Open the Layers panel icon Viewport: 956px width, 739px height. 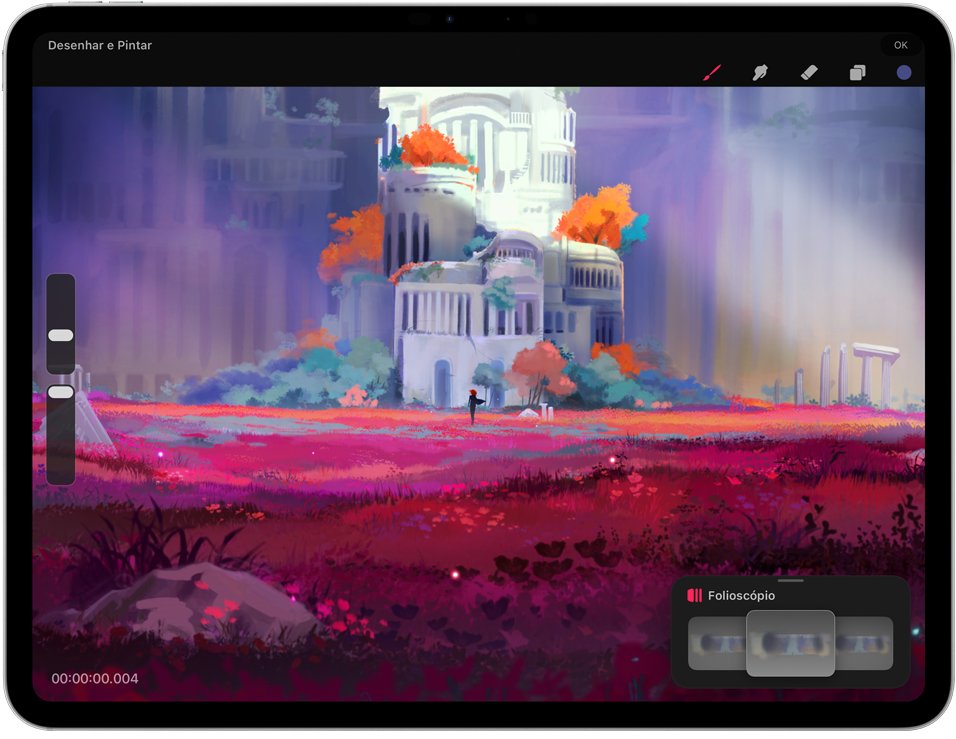[x=857, y=73]
